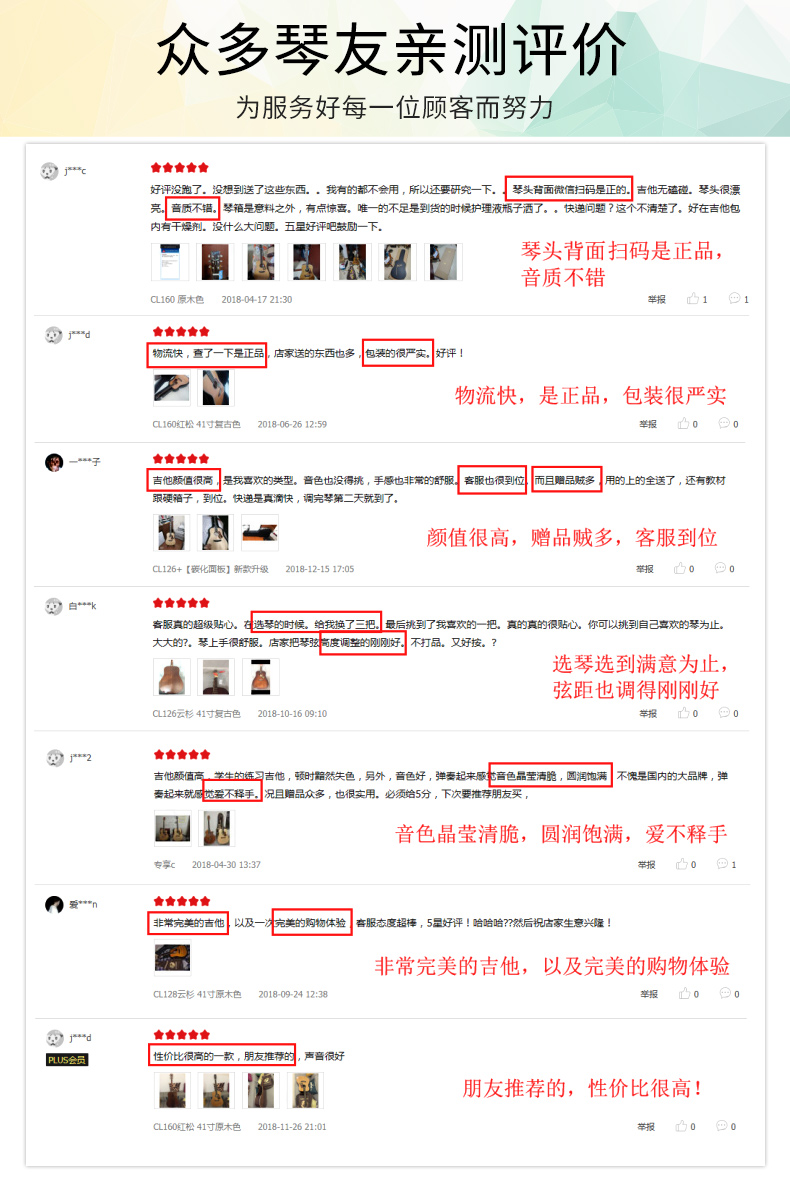
Task: Click the PLUS会员 badge under j***d
Action: [x=67, y=1060]
